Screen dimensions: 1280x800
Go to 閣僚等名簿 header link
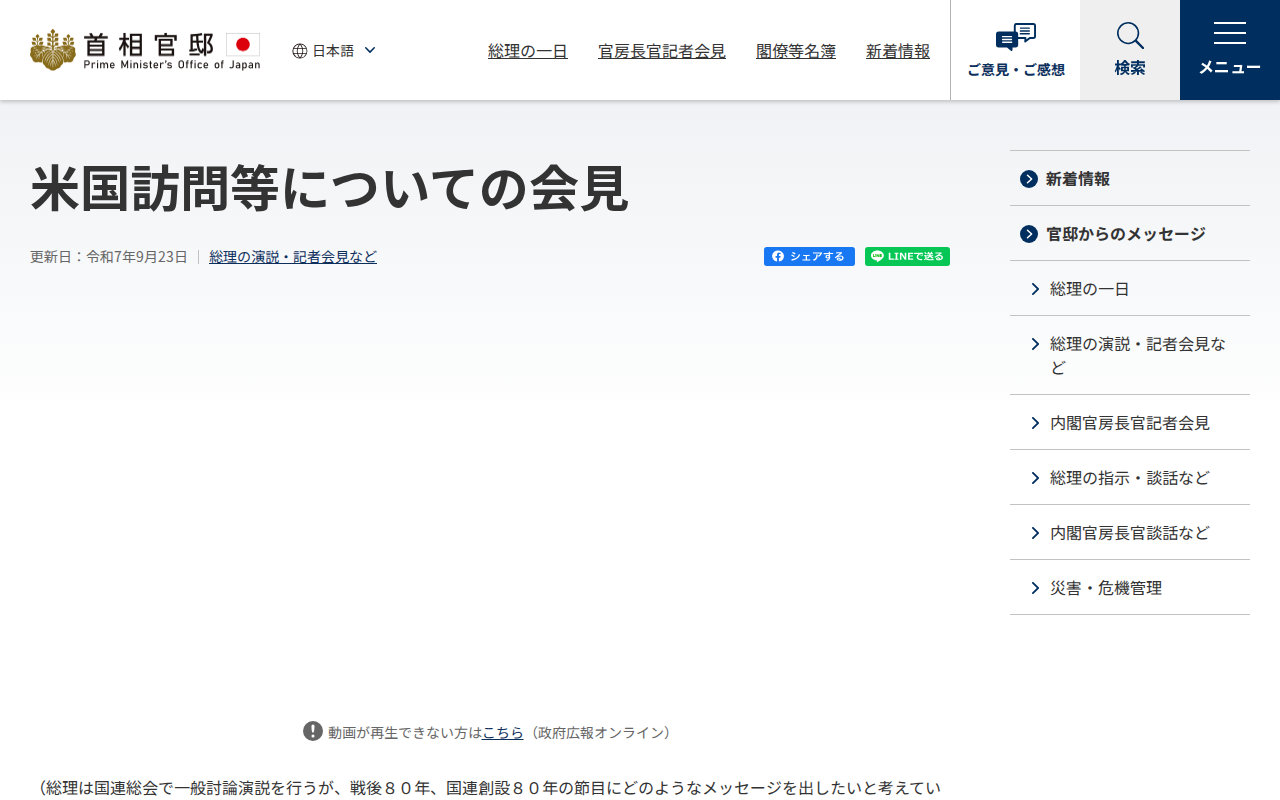[x=796, y=51]
